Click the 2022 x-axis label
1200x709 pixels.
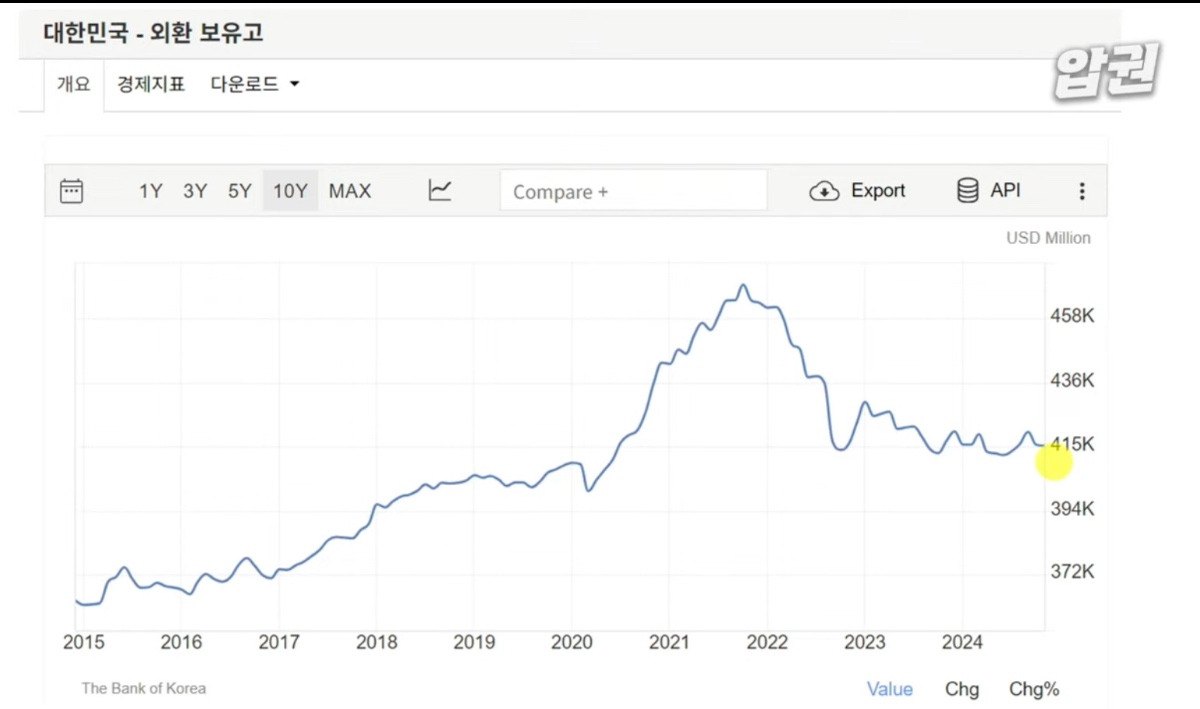(x=767, y=642)
